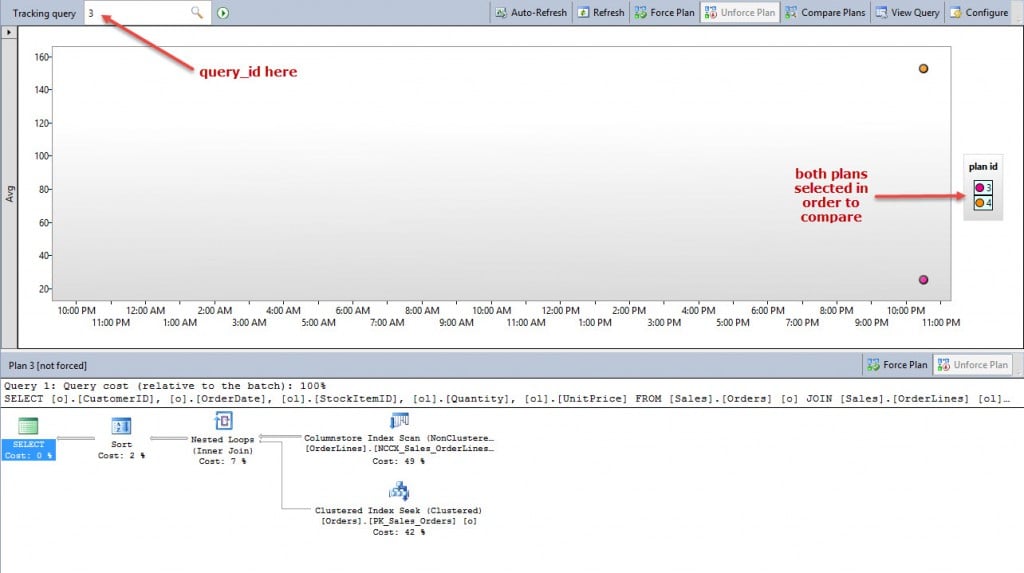Select the Sort operator icon
The height and width of the screenshot is (573, 1024).
pyautogui.click(x=121, y=426)
